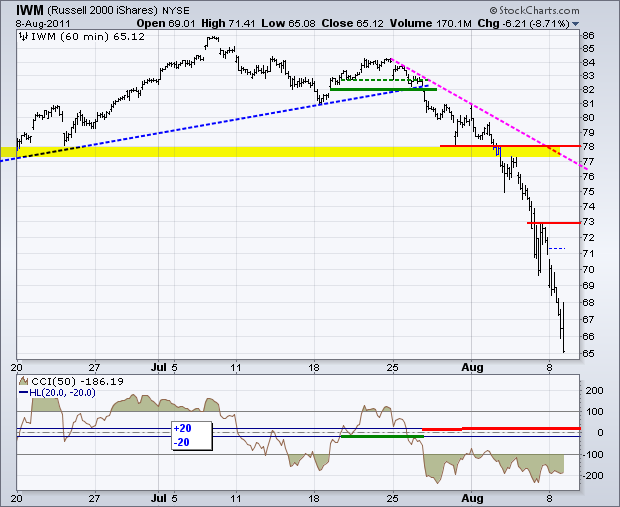The image size is (620, 507).
Task: Click the 'Chg -6.21 (-8.71%)' value
Action: click(x=524, y=23)
